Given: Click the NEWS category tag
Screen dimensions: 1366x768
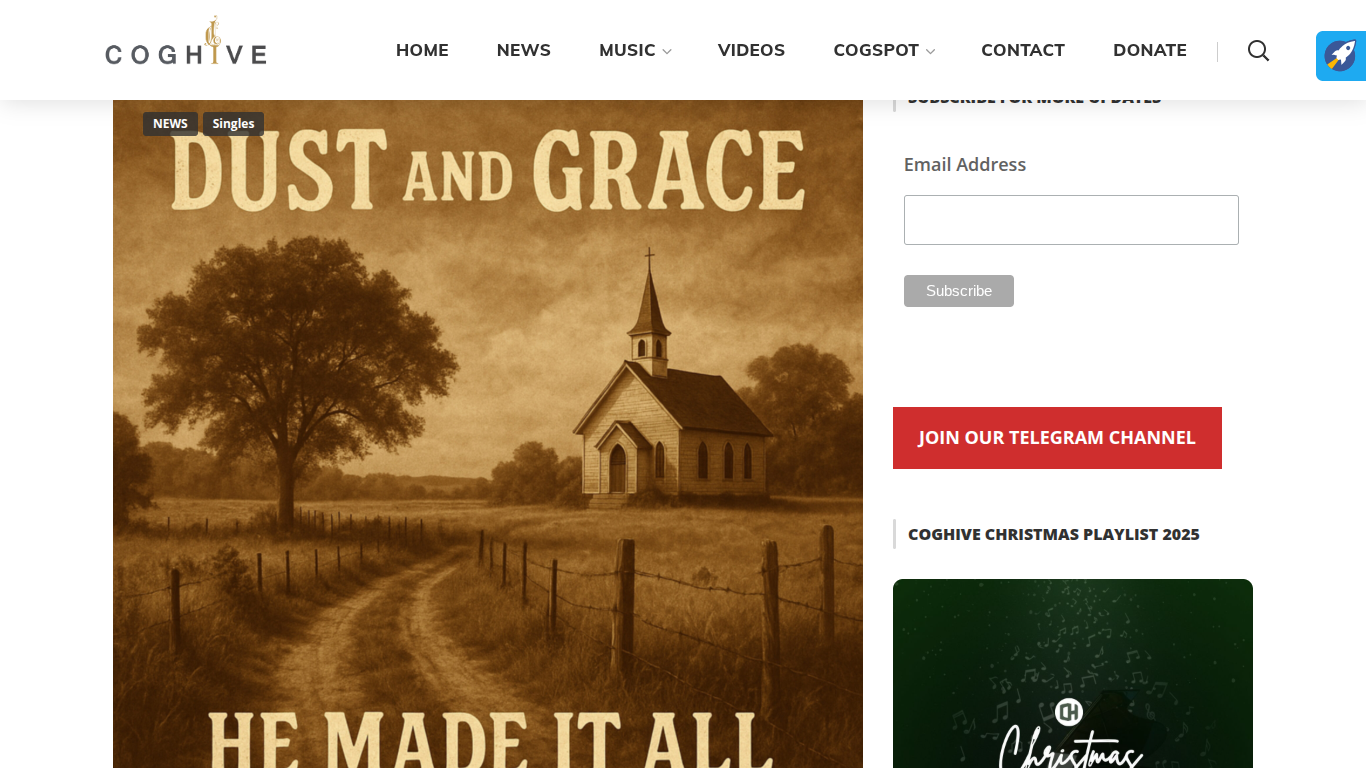Looking at the screenshot, I should coord(170,124).
